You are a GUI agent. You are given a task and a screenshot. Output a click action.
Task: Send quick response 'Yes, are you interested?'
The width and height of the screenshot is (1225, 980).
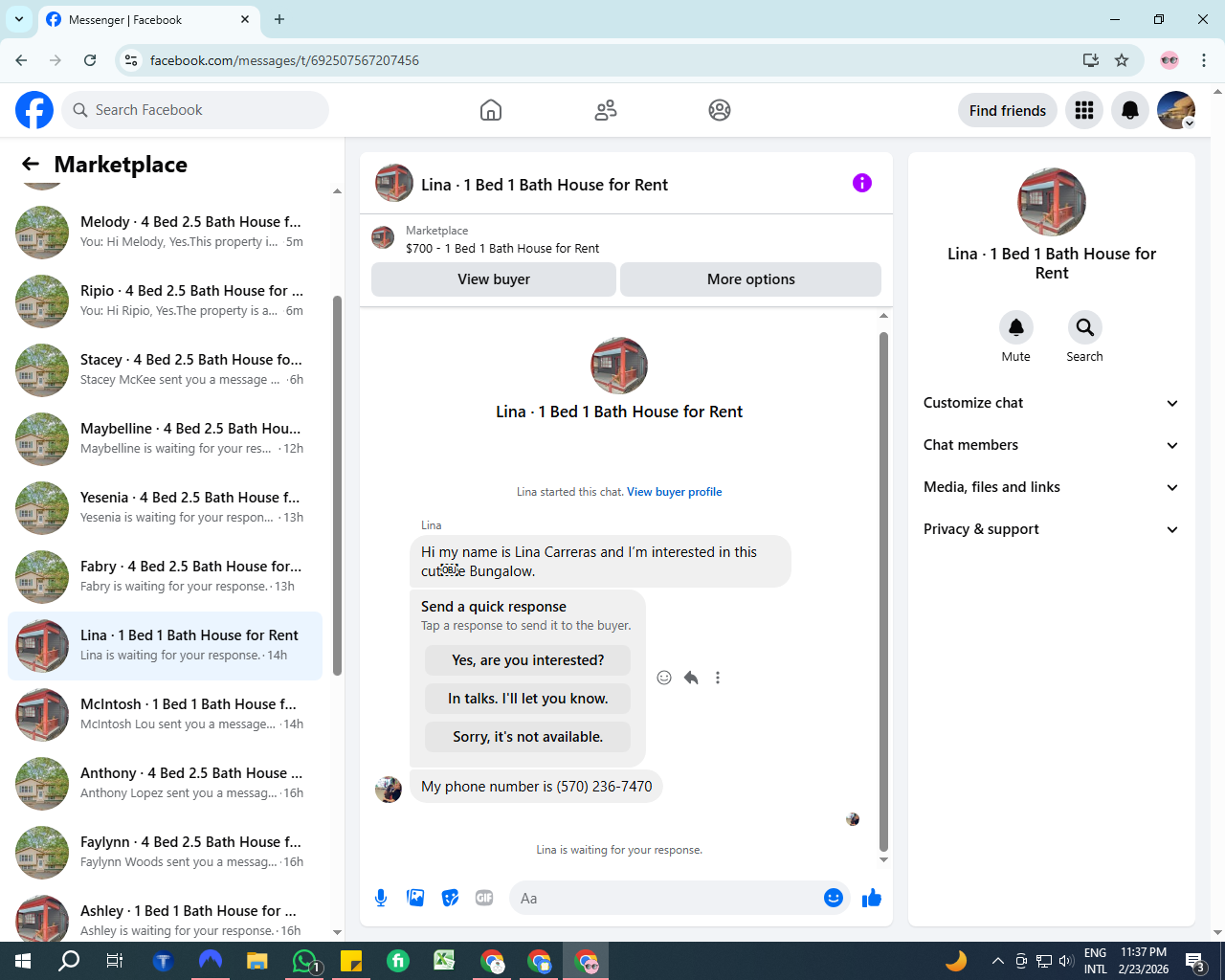coord(527,660)
